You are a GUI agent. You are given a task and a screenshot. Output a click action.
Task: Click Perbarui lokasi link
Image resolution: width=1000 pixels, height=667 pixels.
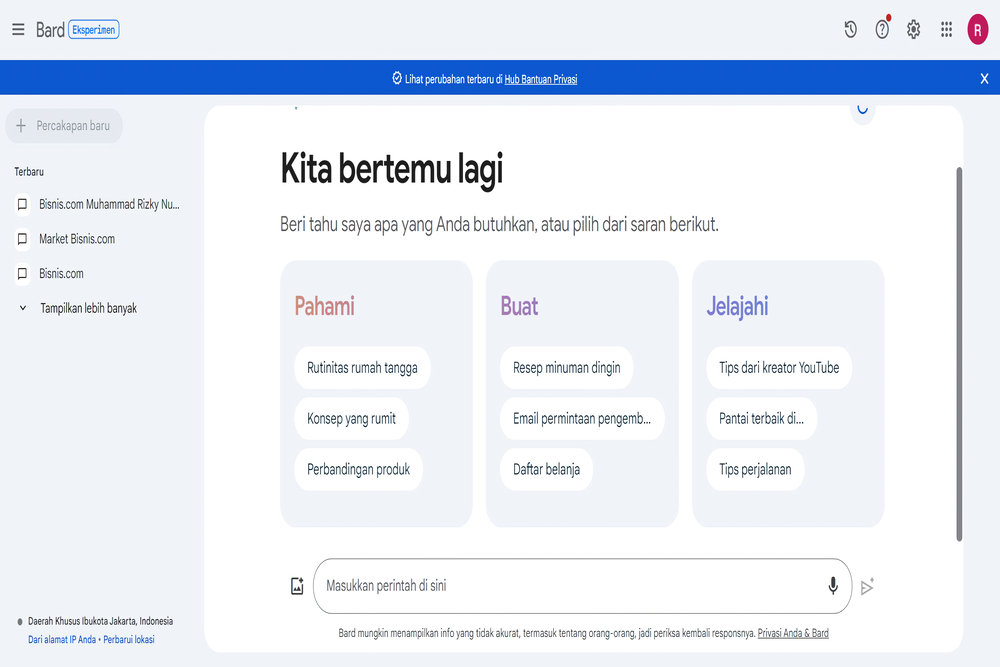(x=129, y=640)
